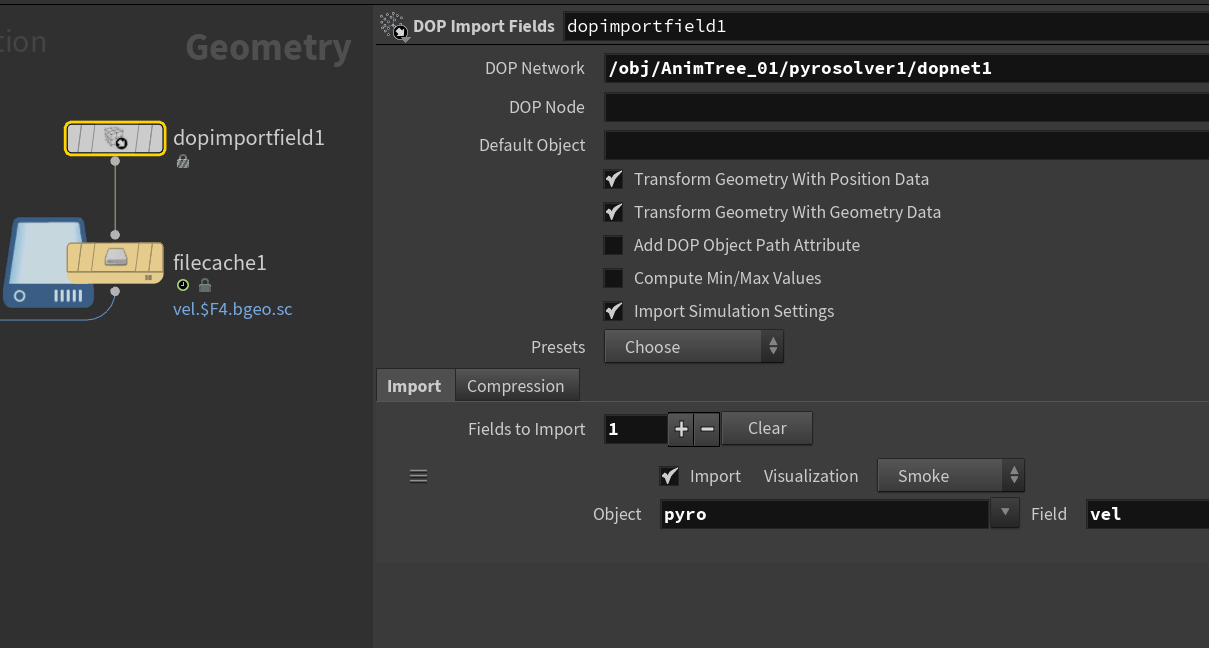The height and width of the screenshot is (648, 1209).
Task: Enable Add DOP Object Path Attribute
Action: pos(613,246)
